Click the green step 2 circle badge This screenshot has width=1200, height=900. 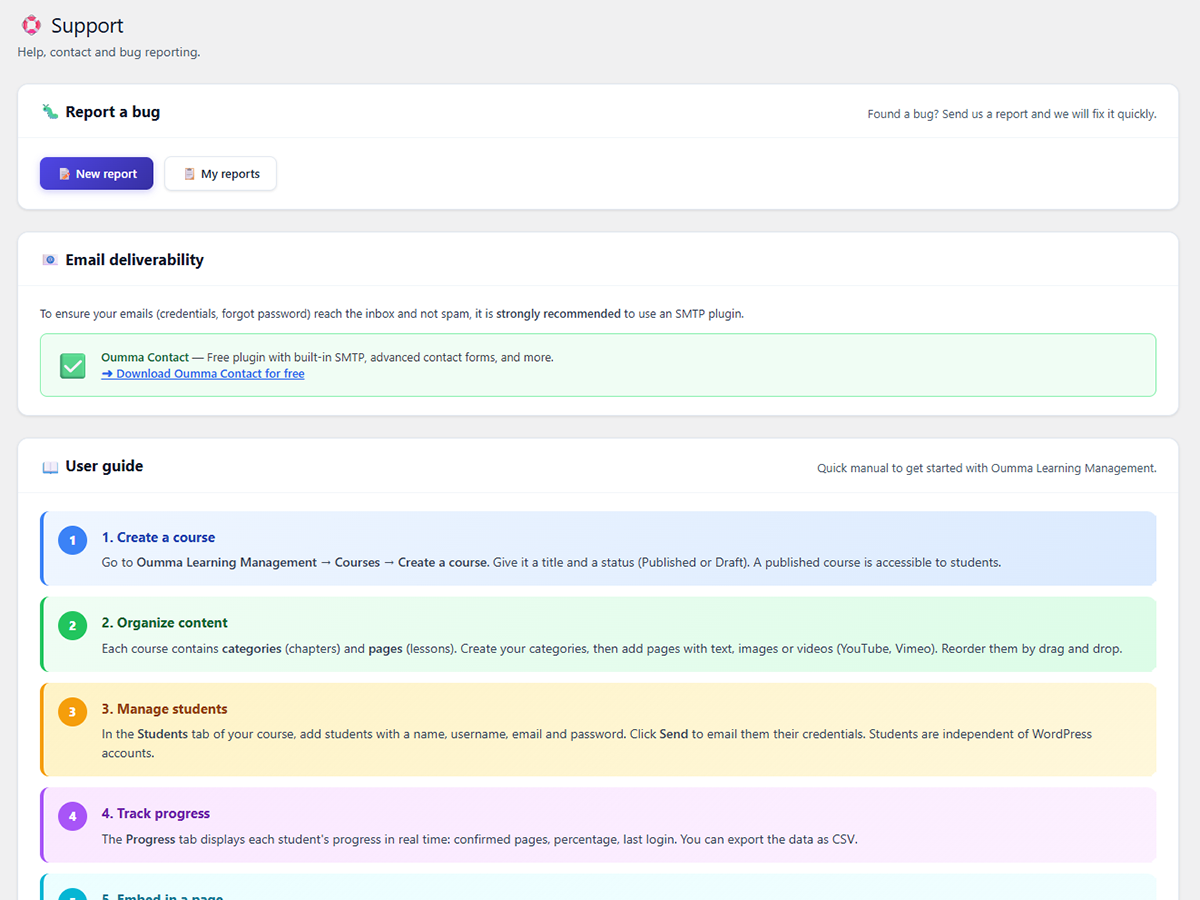pyautogui.click(x=72, y=626)
